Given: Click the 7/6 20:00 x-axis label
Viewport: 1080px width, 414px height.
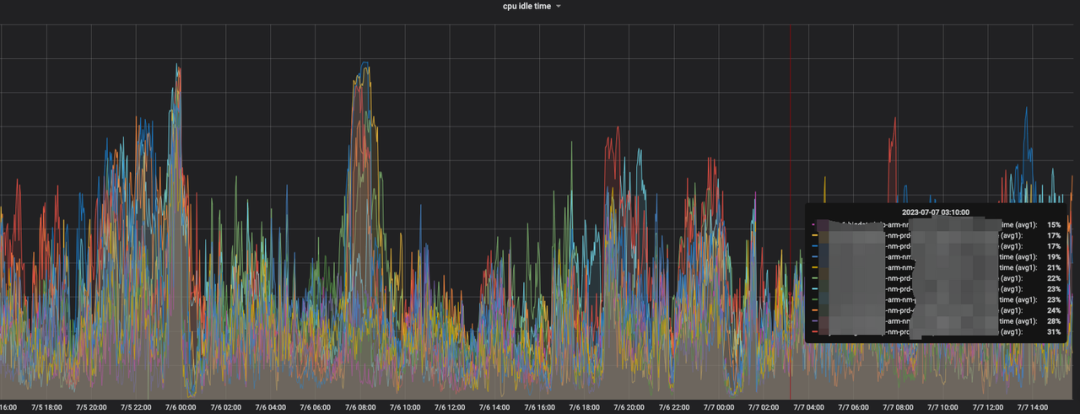Looking at the screenshot, I should click(628, 407).
